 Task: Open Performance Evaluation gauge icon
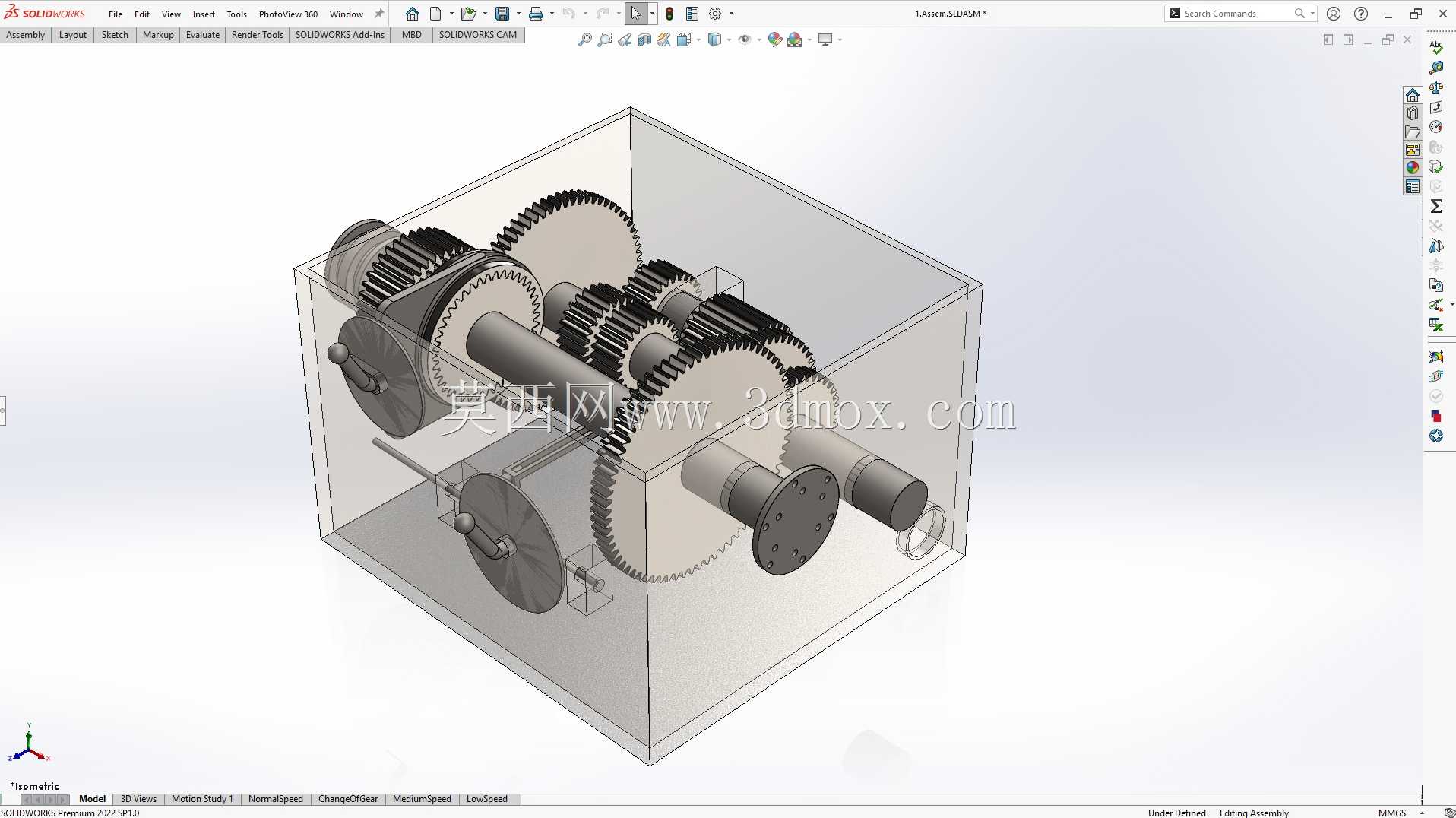click(x=1436, y=127)
